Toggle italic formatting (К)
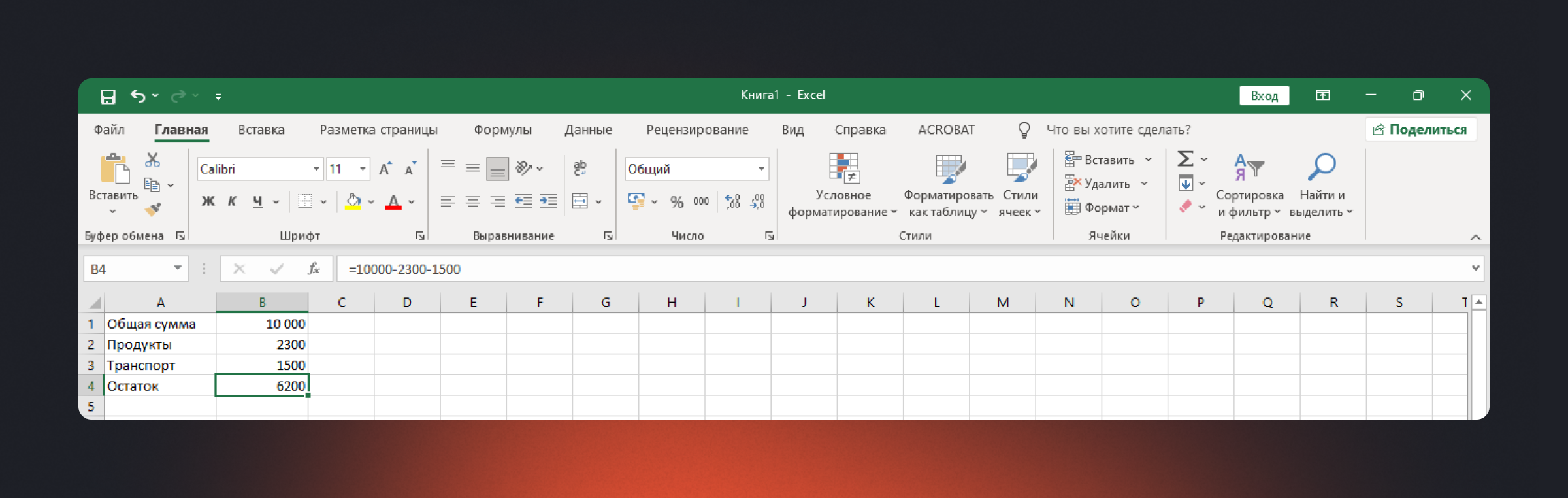Screen dimensions: 1568x498 tap(232, 201)
